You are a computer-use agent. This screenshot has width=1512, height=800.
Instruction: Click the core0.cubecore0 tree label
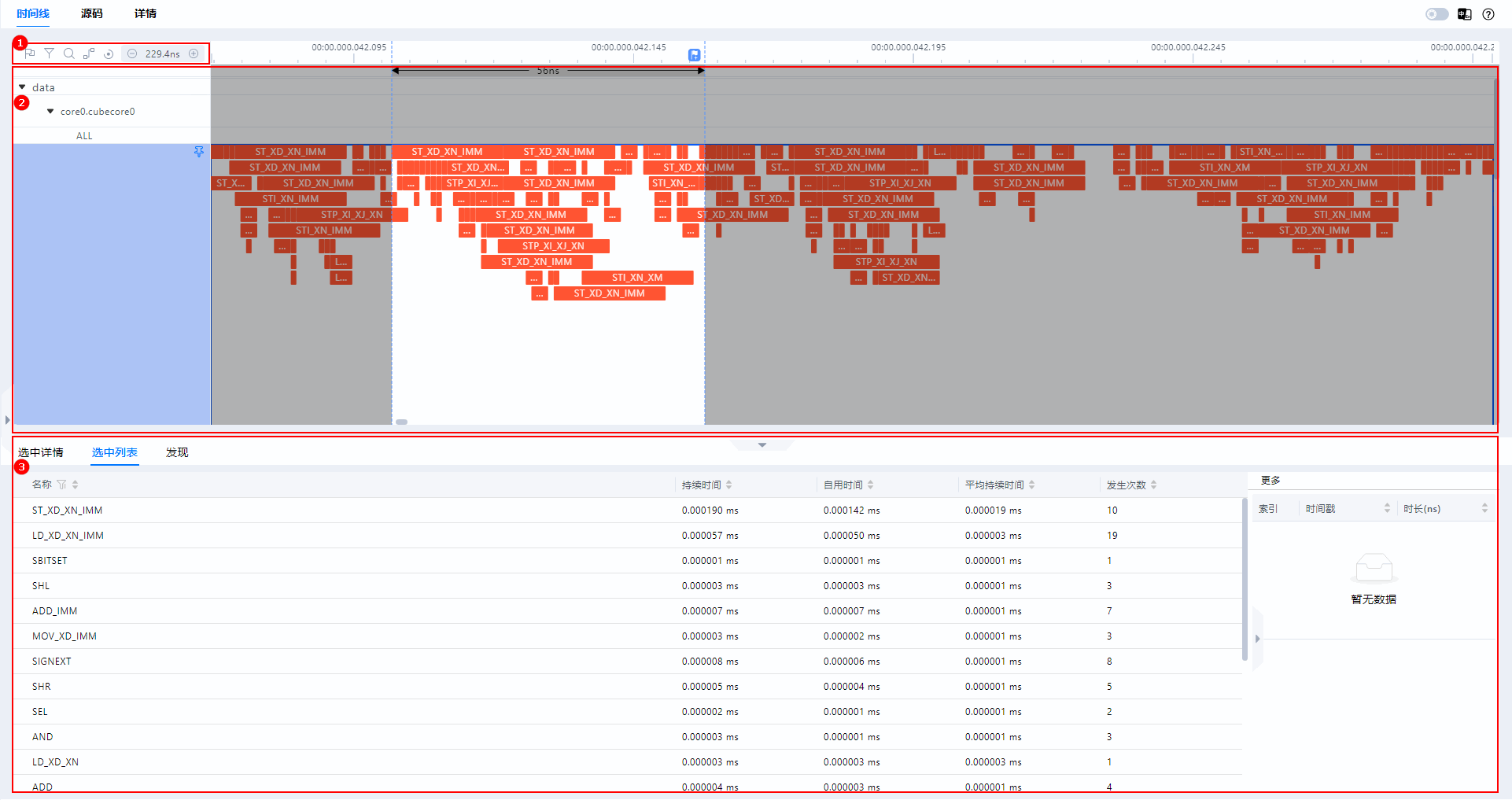pyautogui.click(x=98, y=112)
